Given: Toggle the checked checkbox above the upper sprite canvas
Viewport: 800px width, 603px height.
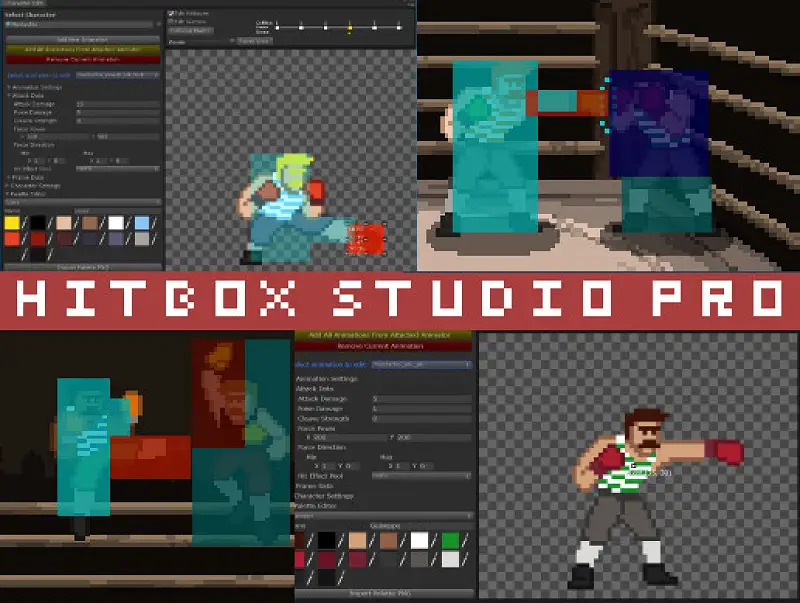Looking at the screenshot, I should tap(171, 13).
